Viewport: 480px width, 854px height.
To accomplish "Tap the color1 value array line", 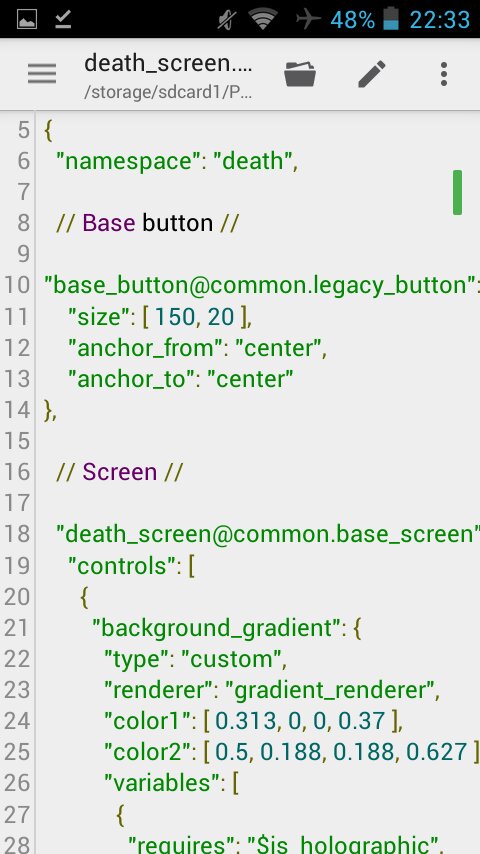I will (253, 721).
